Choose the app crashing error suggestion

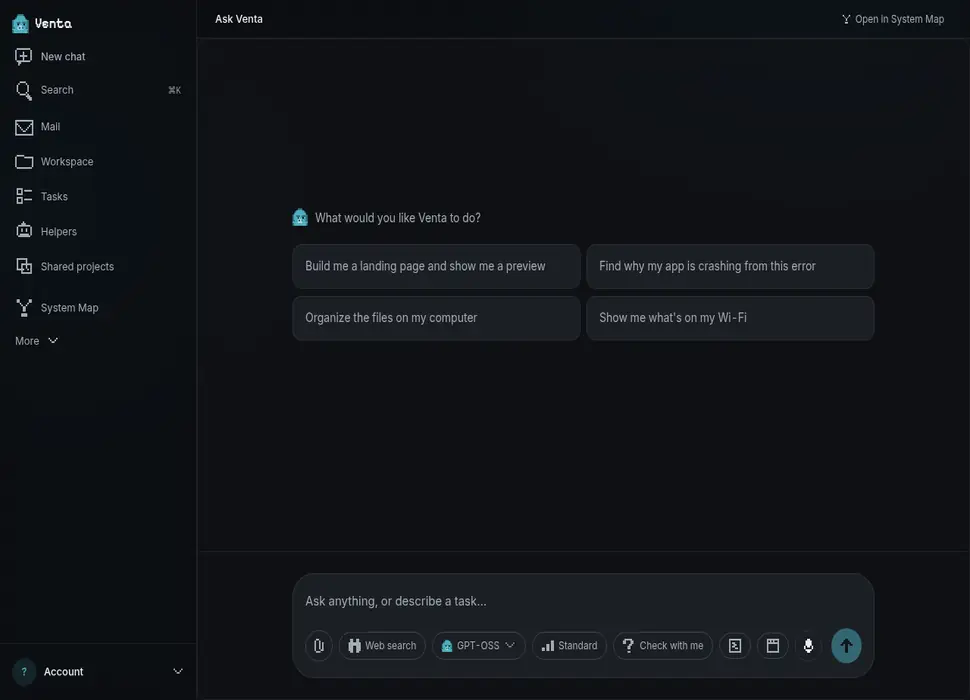[730, 267]
